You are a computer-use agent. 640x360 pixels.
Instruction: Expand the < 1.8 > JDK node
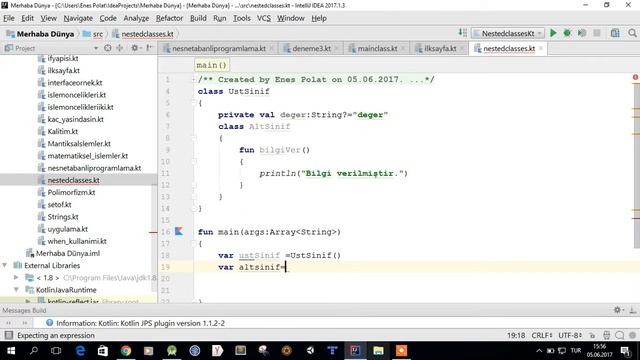pos(16,278)
